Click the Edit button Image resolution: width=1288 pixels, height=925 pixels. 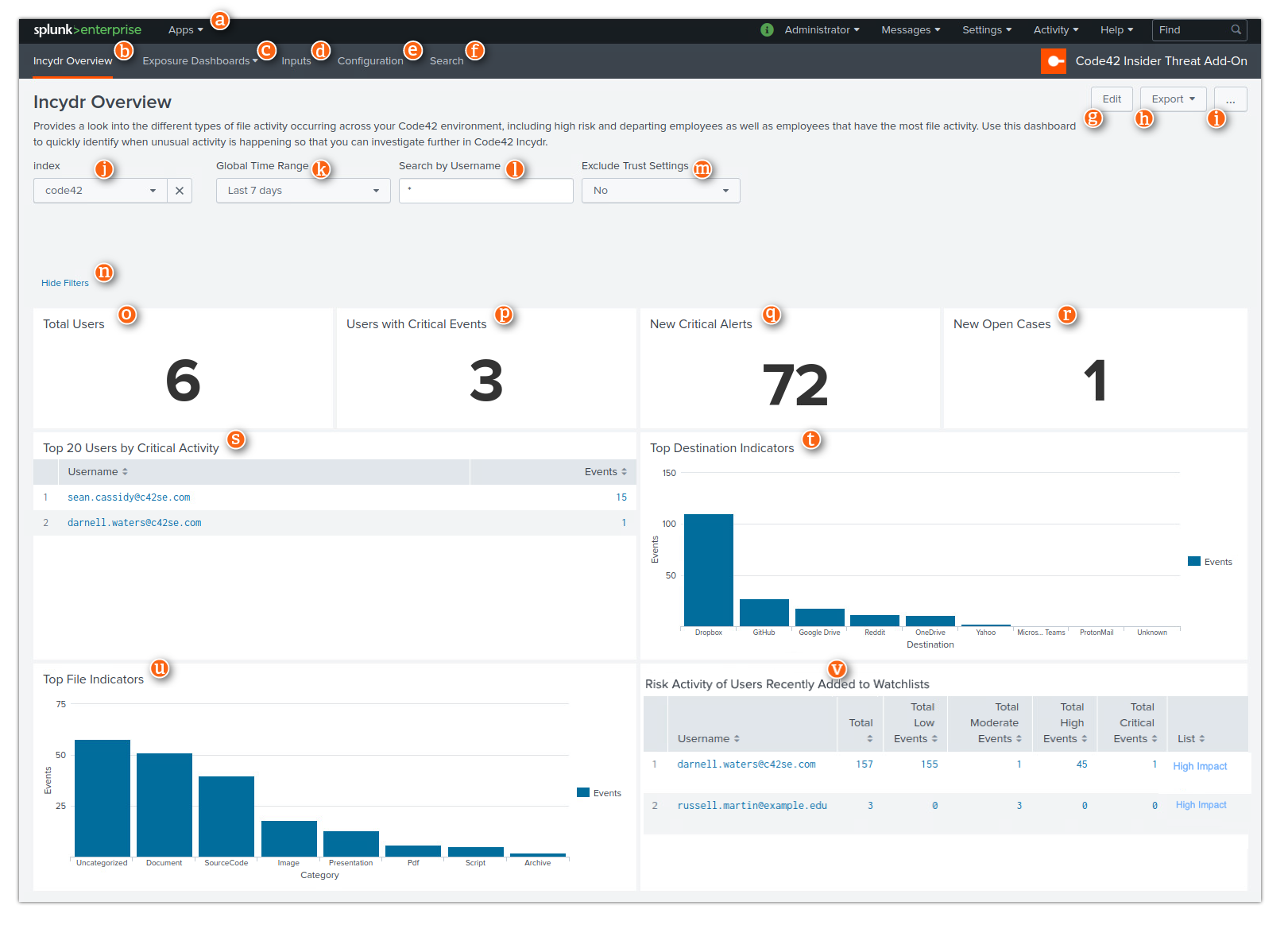[1112, 99]
